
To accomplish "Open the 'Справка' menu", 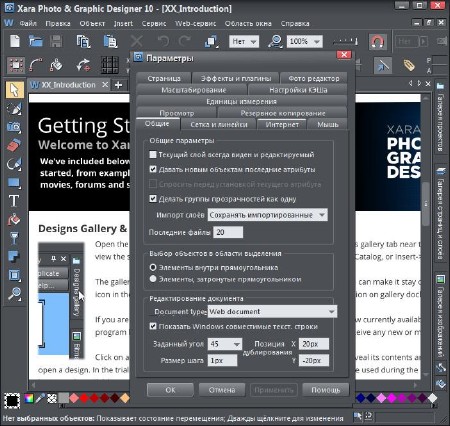I will point(295,23).
